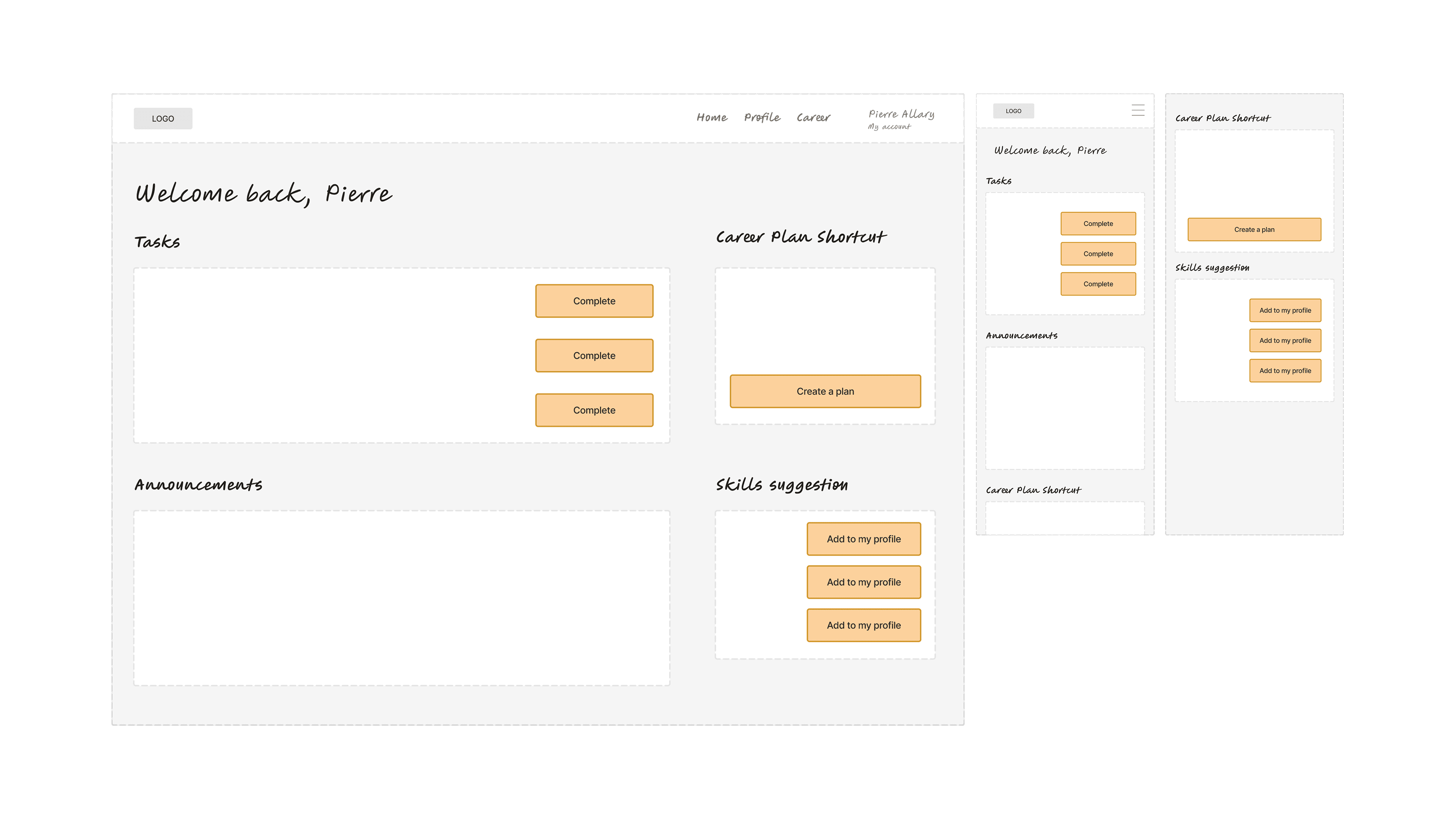Select the Welcome back, Pierre heading in mobile frame

(x=1050, y=151)
